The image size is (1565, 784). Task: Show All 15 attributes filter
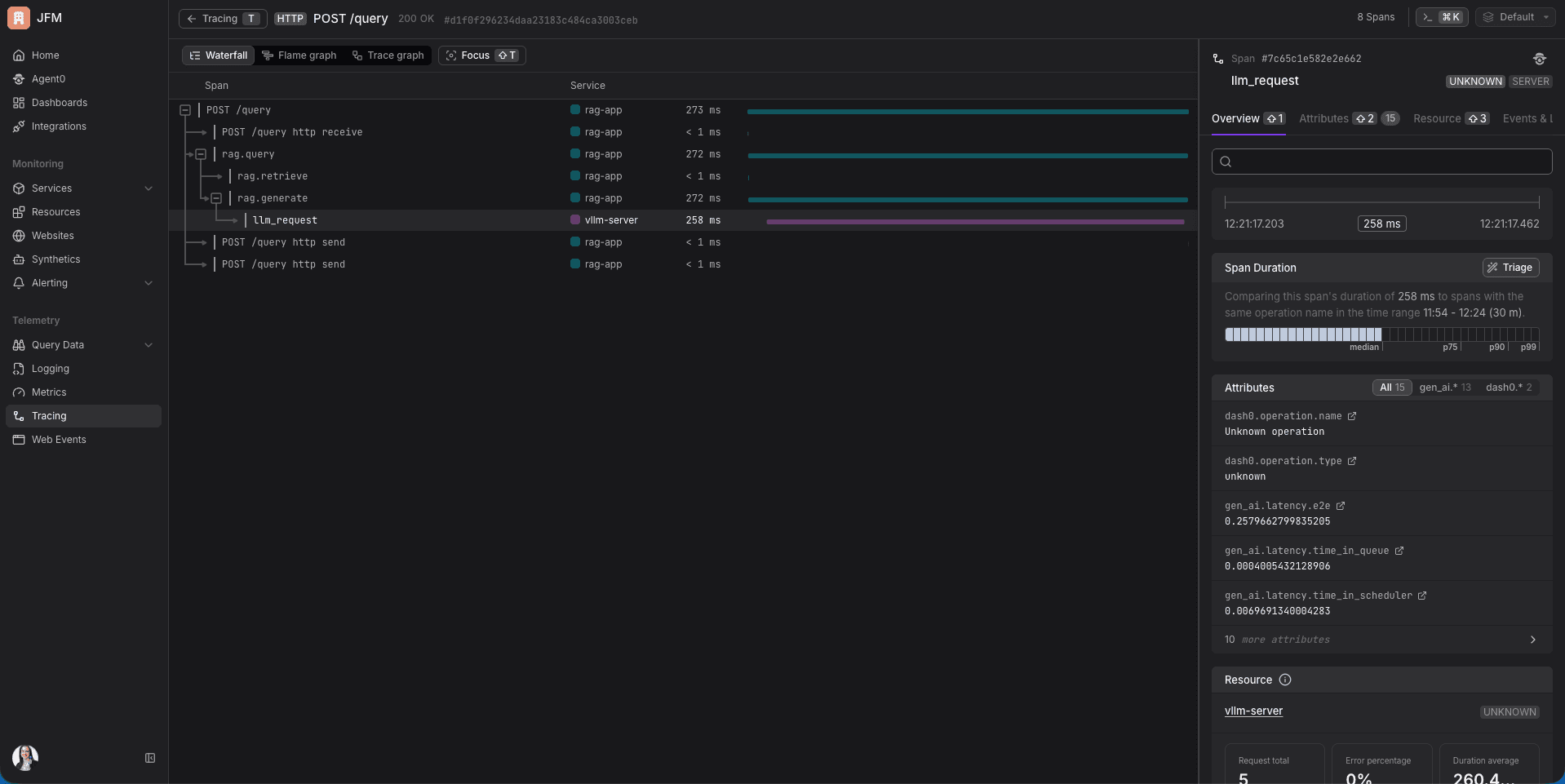pyautogui.click(x=1392, y=388)
